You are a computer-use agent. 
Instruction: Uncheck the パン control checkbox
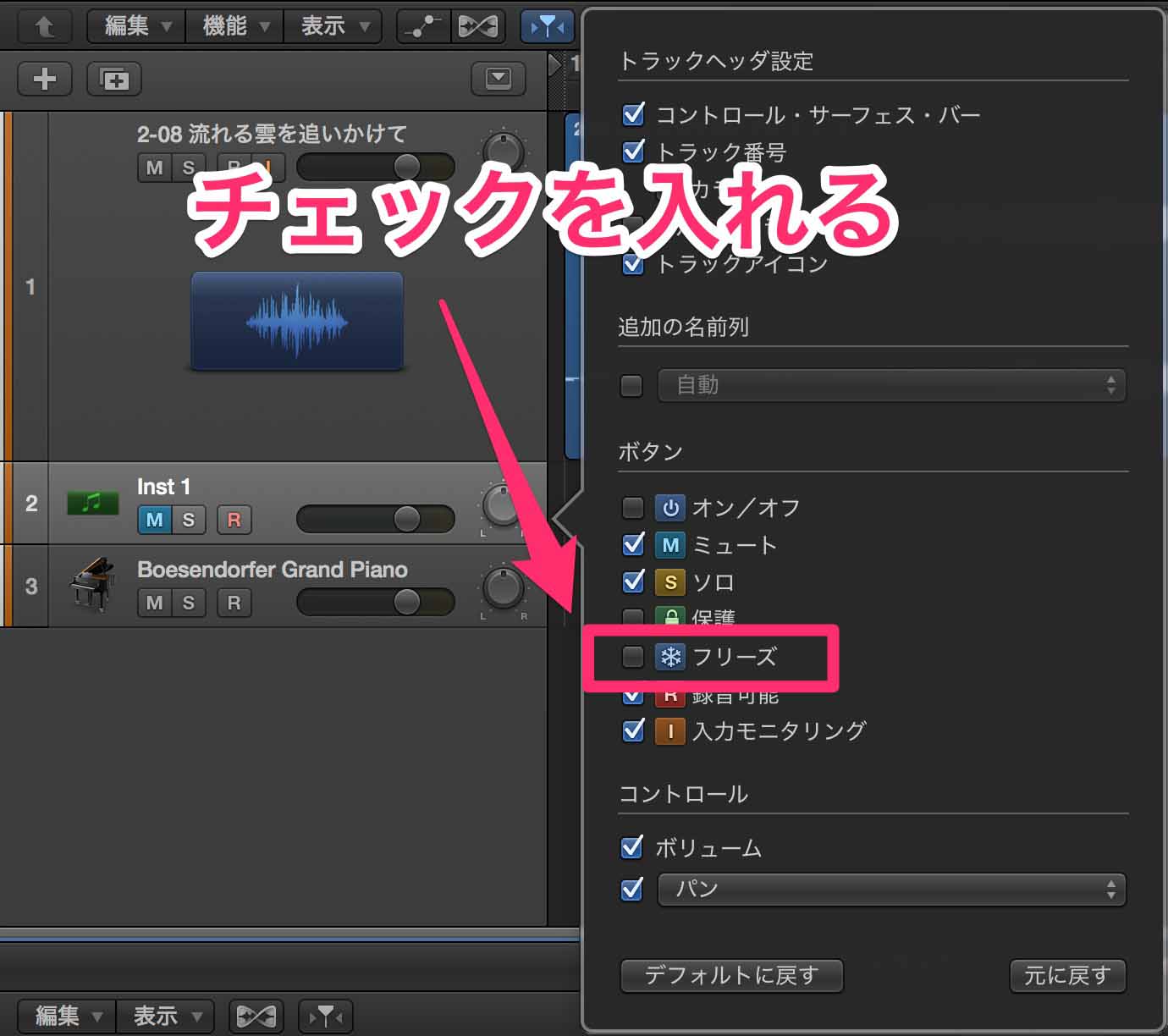[x=632, y=890]
